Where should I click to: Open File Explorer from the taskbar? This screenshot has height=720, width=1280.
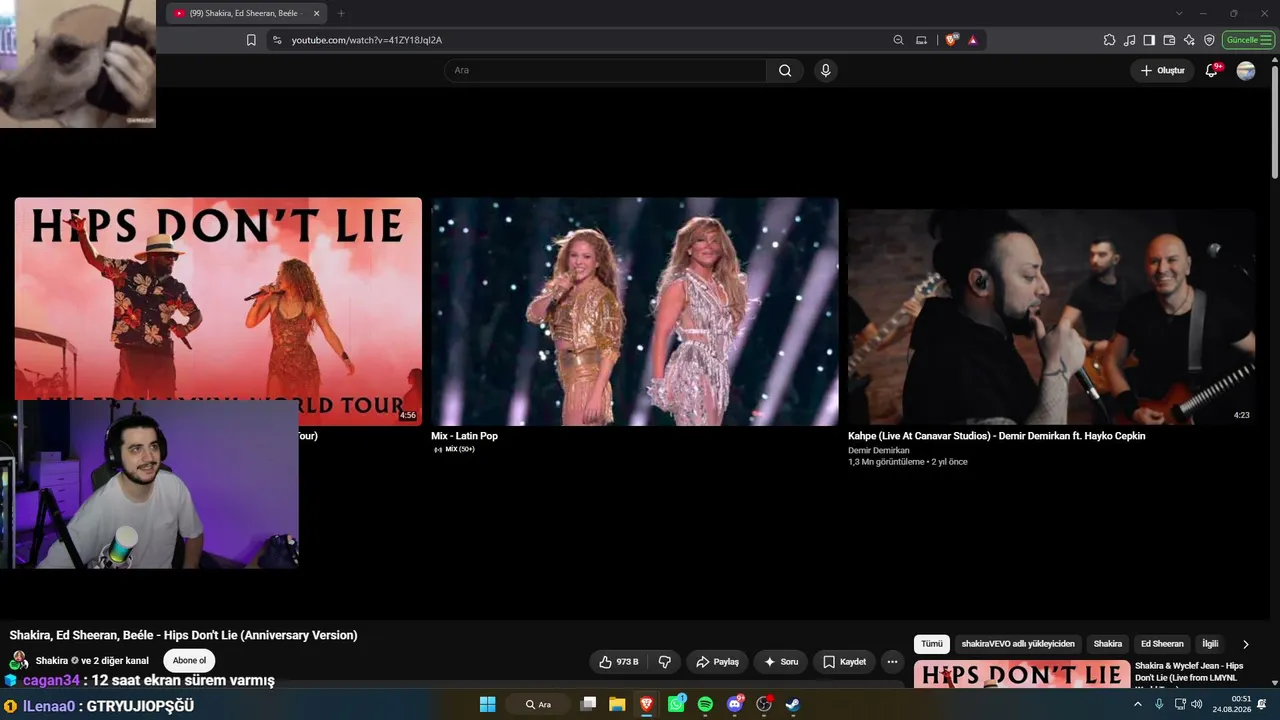click(617, 704)
